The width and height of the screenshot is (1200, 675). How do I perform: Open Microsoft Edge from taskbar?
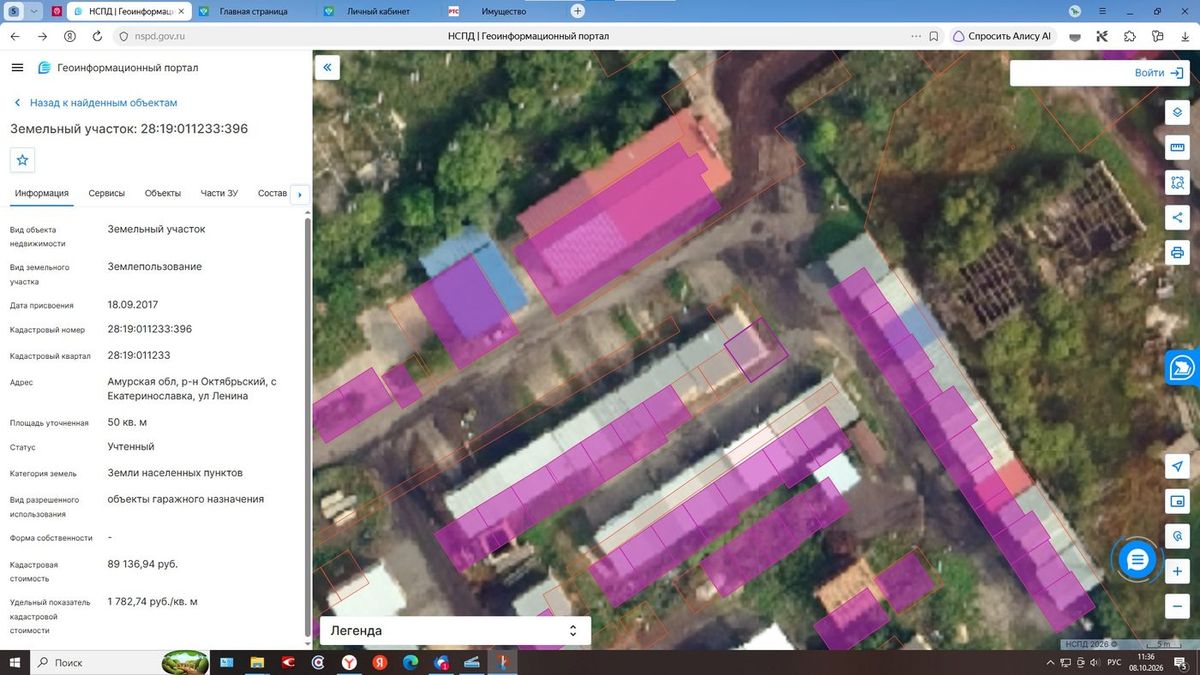(x=410, y=662)
